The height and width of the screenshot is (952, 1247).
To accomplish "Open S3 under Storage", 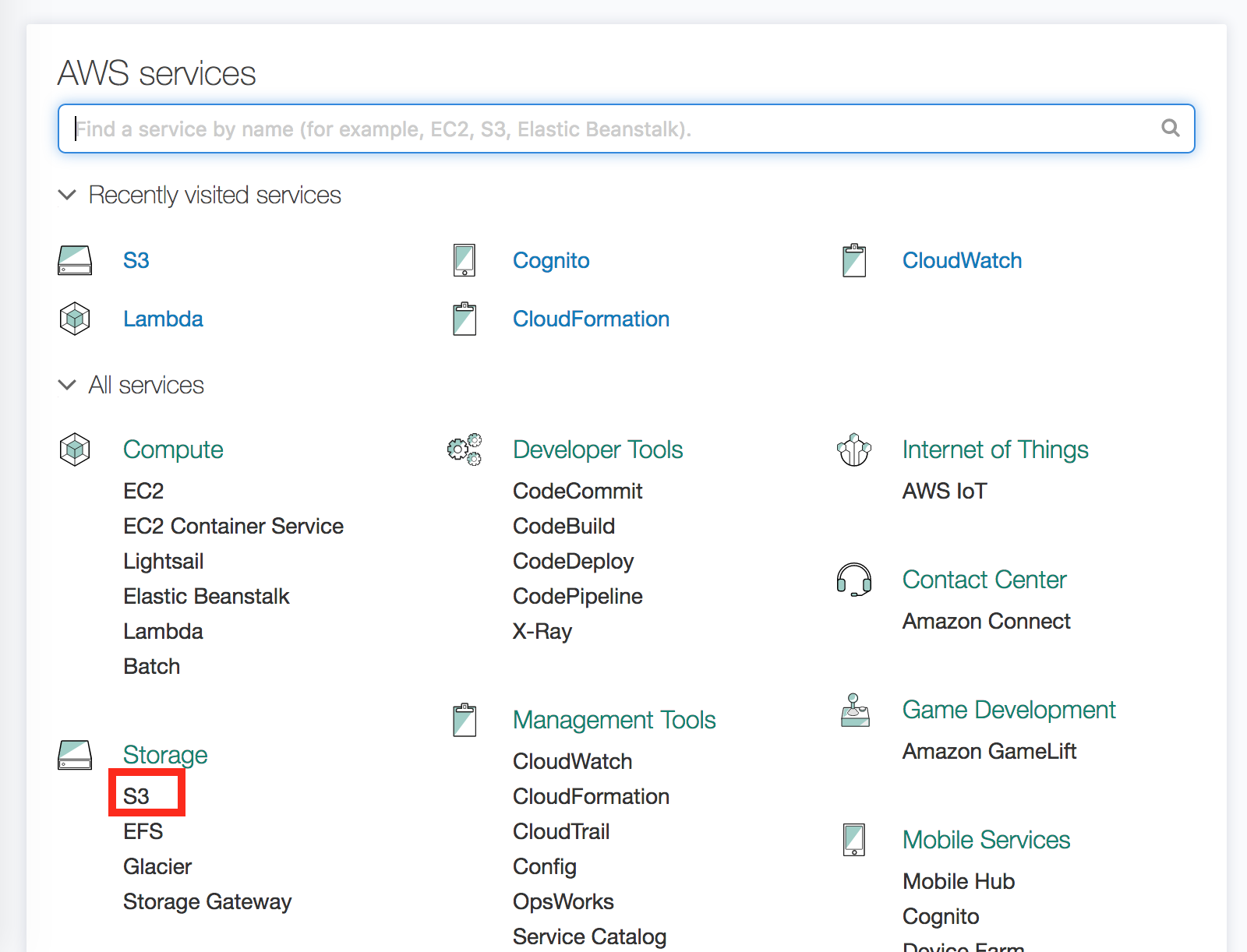I will tap(136, 796).
